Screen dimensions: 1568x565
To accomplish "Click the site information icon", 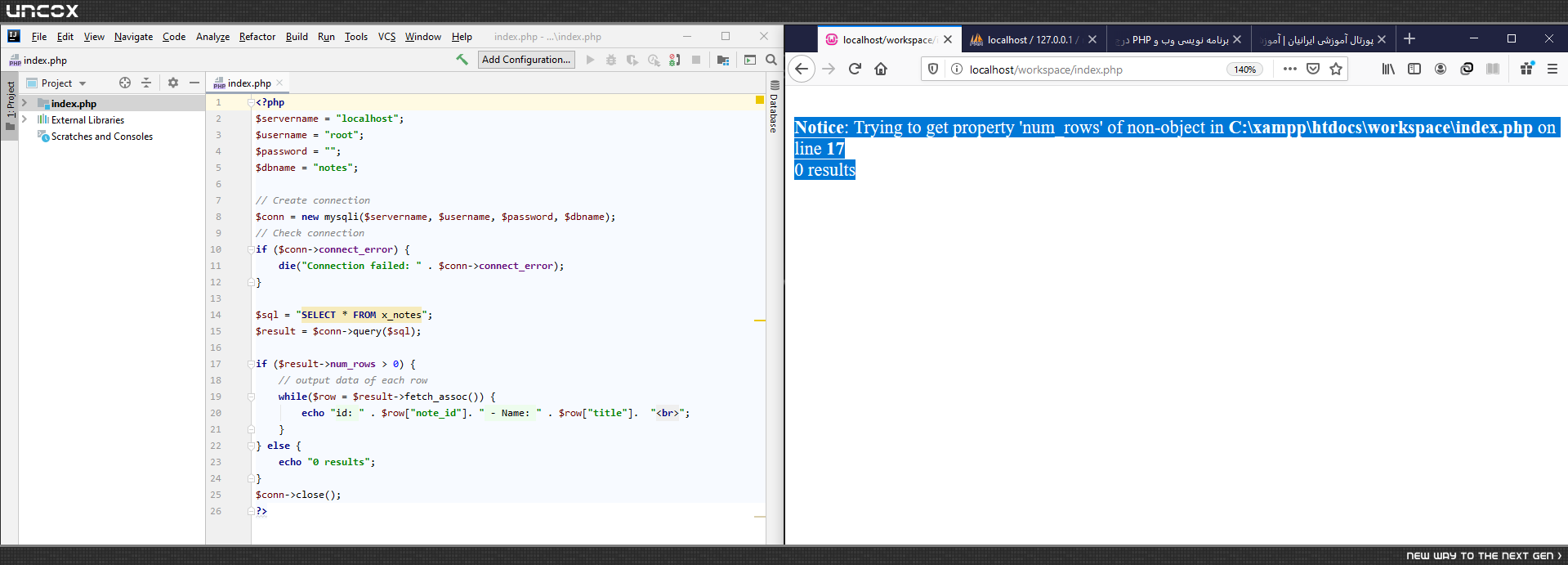I will click(x=956, y=69).
